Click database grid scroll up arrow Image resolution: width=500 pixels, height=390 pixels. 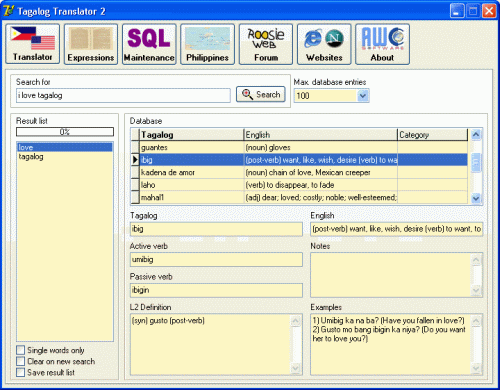476,135
